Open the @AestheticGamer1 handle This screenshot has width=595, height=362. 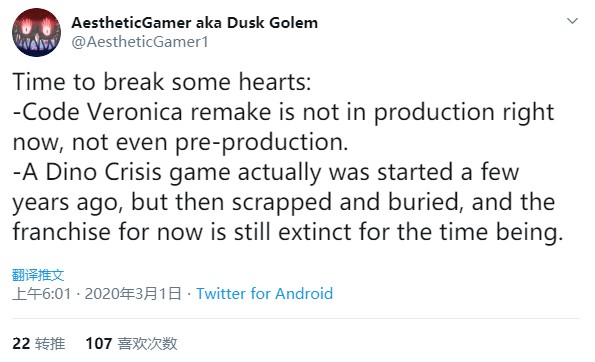click(140, 42)
